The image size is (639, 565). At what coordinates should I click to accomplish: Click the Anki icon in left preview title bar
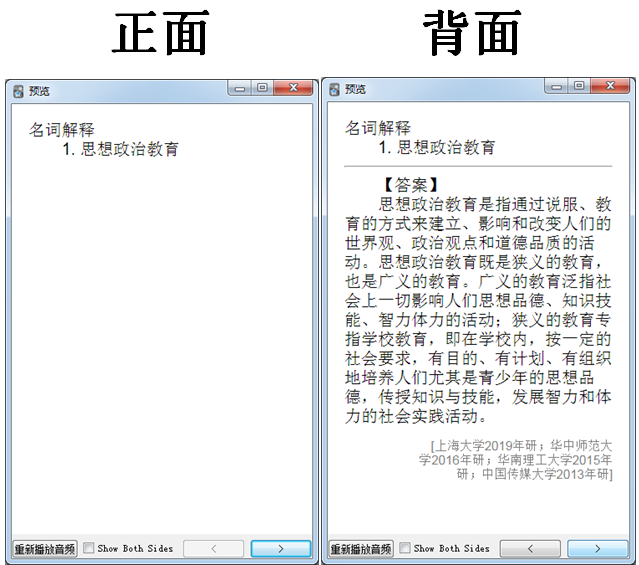(18, 91)
